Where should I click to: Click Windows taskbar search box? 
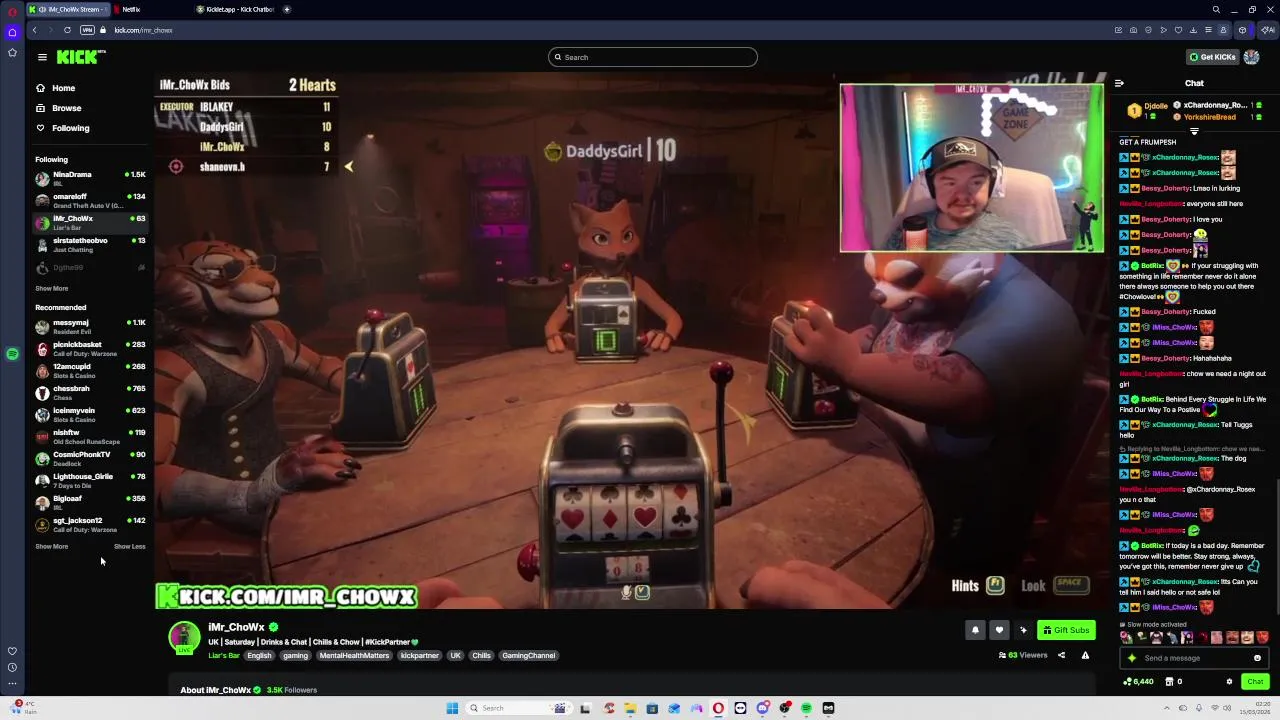pyautogui.click(x=518, y=708)
